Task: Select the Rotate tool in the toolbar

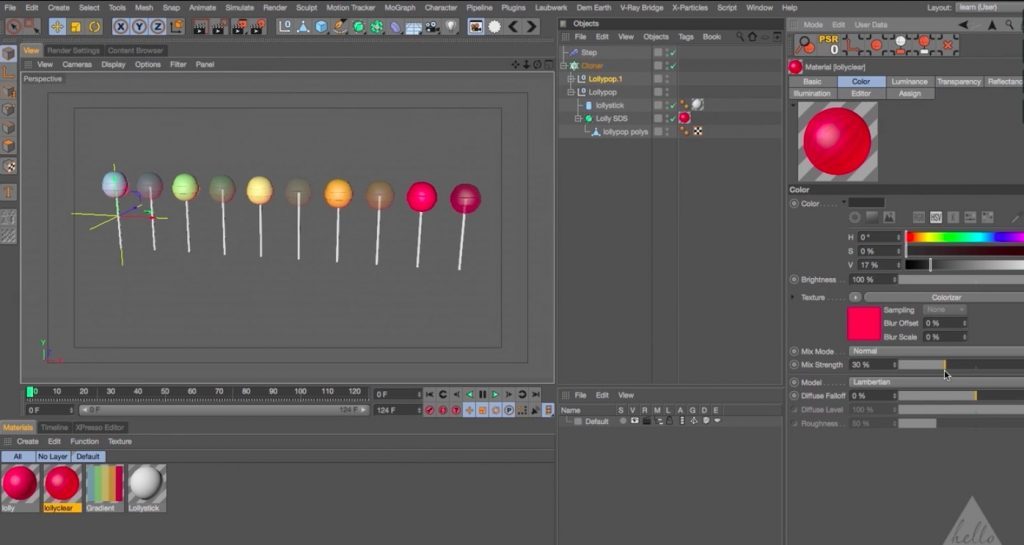Action: click(95, 27)
